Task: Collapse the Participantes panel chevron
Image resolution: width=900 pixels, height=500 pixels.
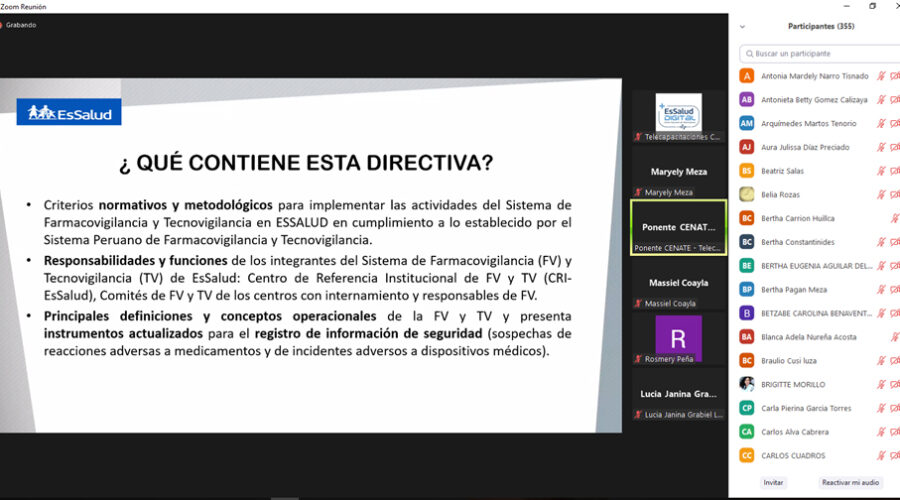Action: (742, 26)
